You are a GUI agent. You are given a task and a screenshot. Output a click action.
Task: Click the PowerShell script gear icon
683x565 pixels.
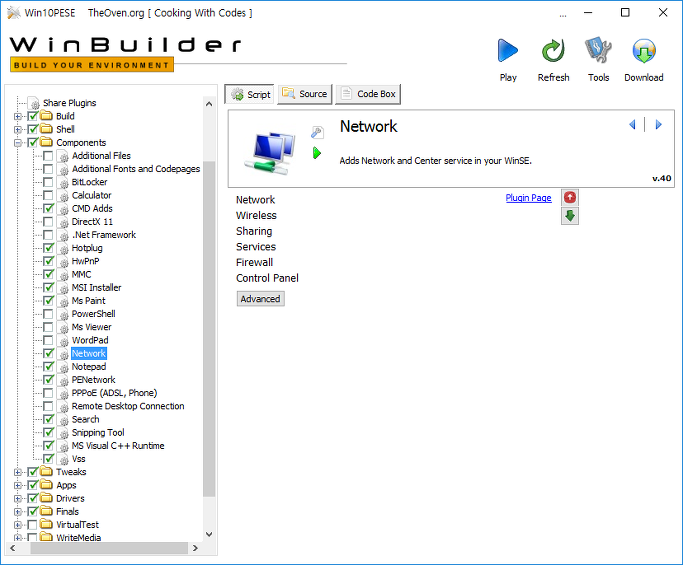[x=64, y=314]
